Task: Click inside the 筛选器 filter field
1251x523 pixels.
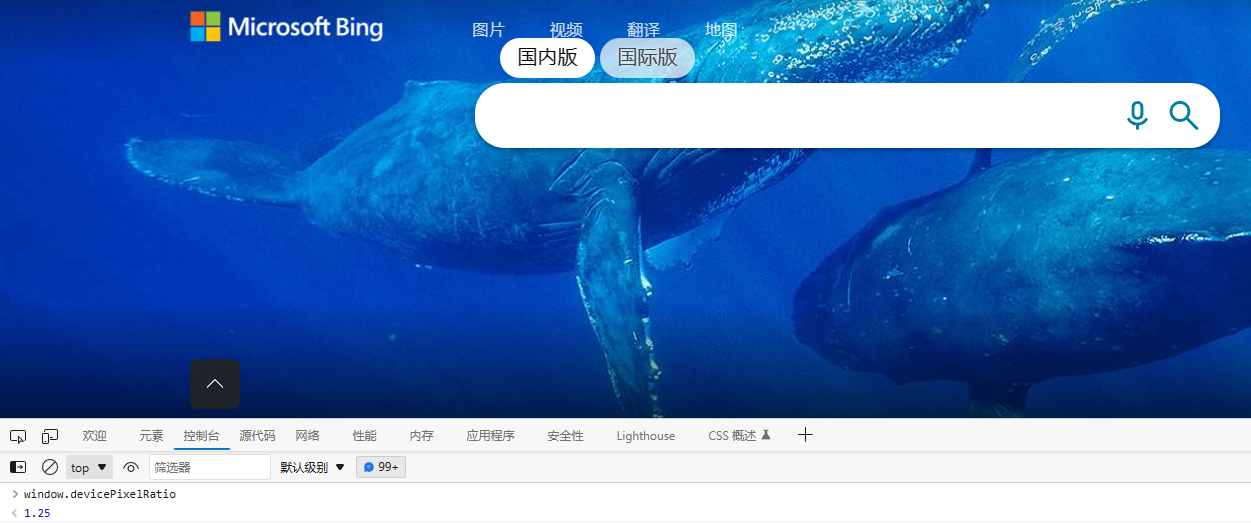Action: pos(209,467)
